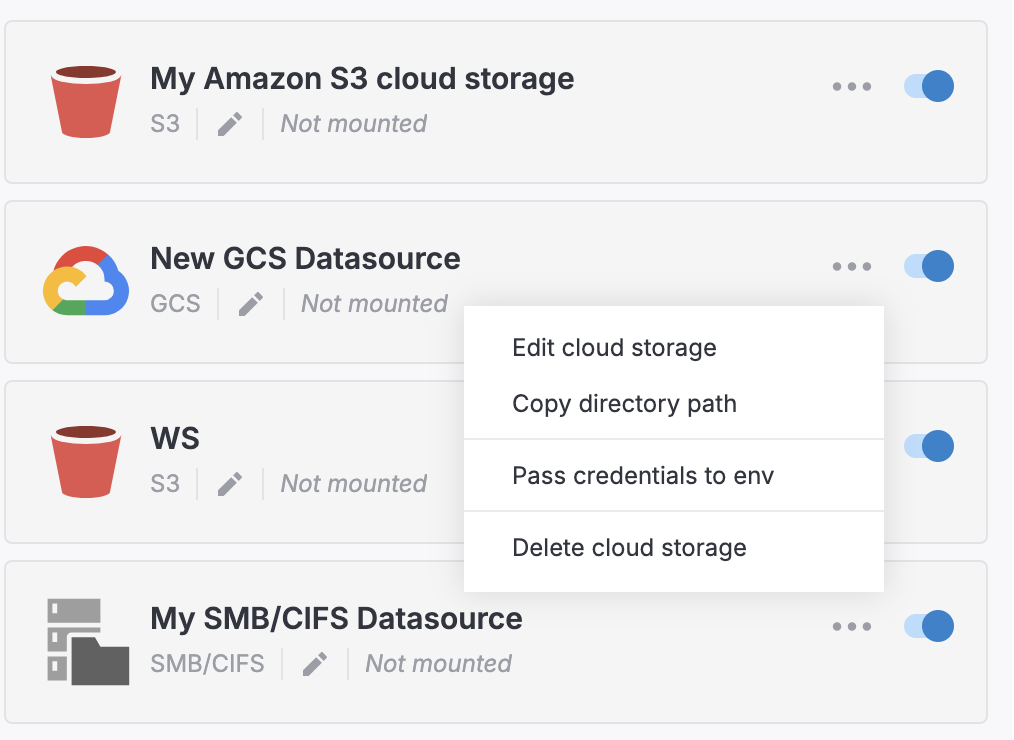
Task: Toggle the New GCS Datasource switch off
Action: pyautogui.click(x=928, y=266)
